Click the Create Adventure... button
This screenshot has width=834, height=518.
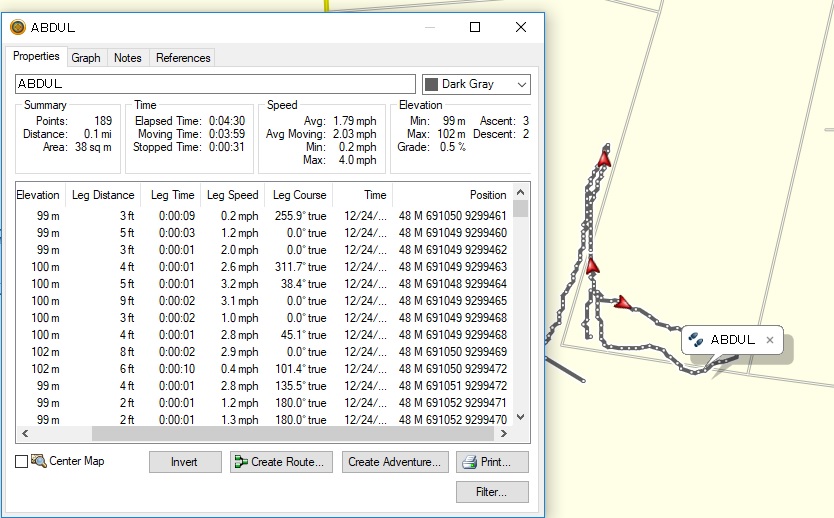tap(394, 462)
